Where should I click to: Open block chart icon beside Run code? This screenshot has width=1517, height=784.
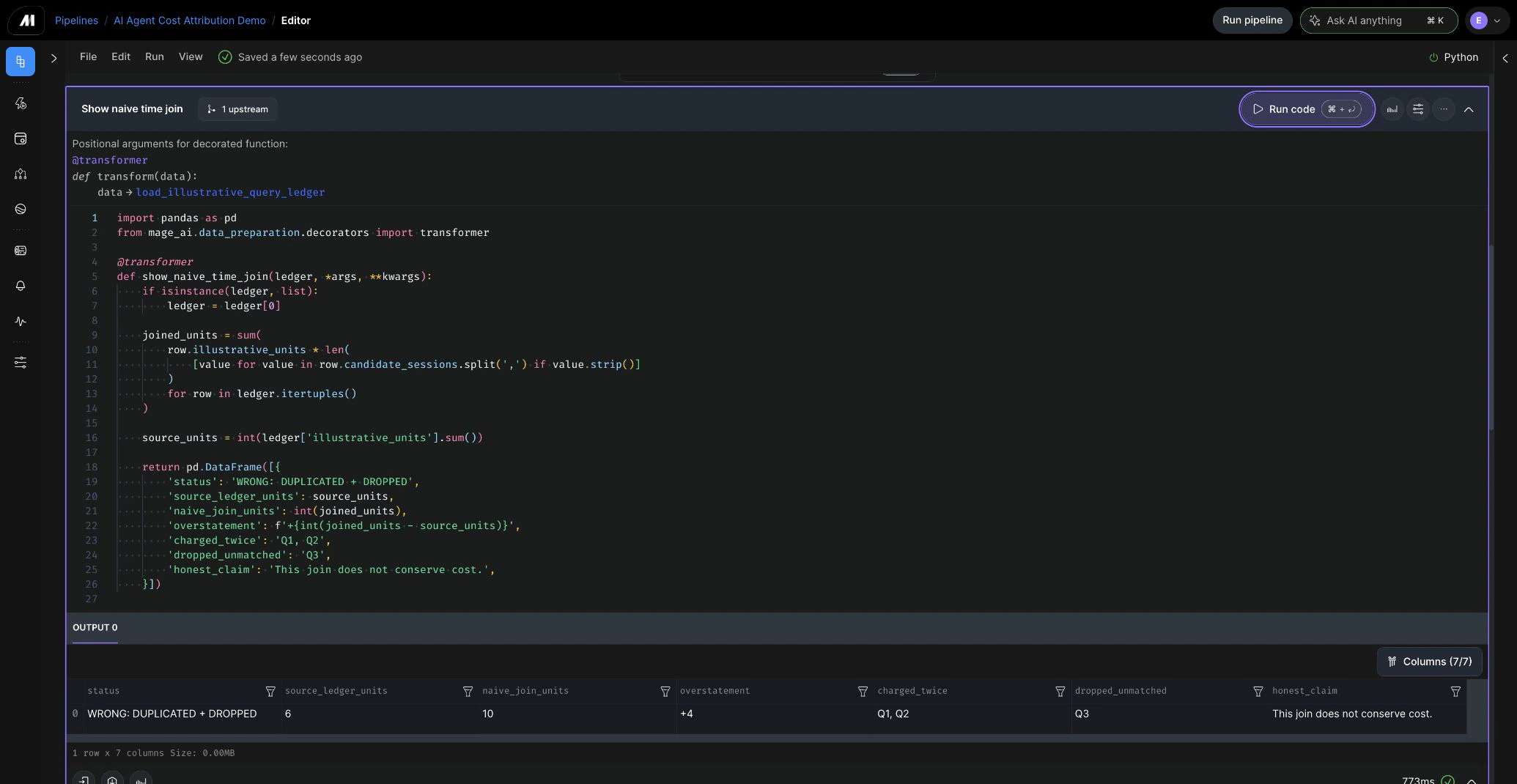1392,109
